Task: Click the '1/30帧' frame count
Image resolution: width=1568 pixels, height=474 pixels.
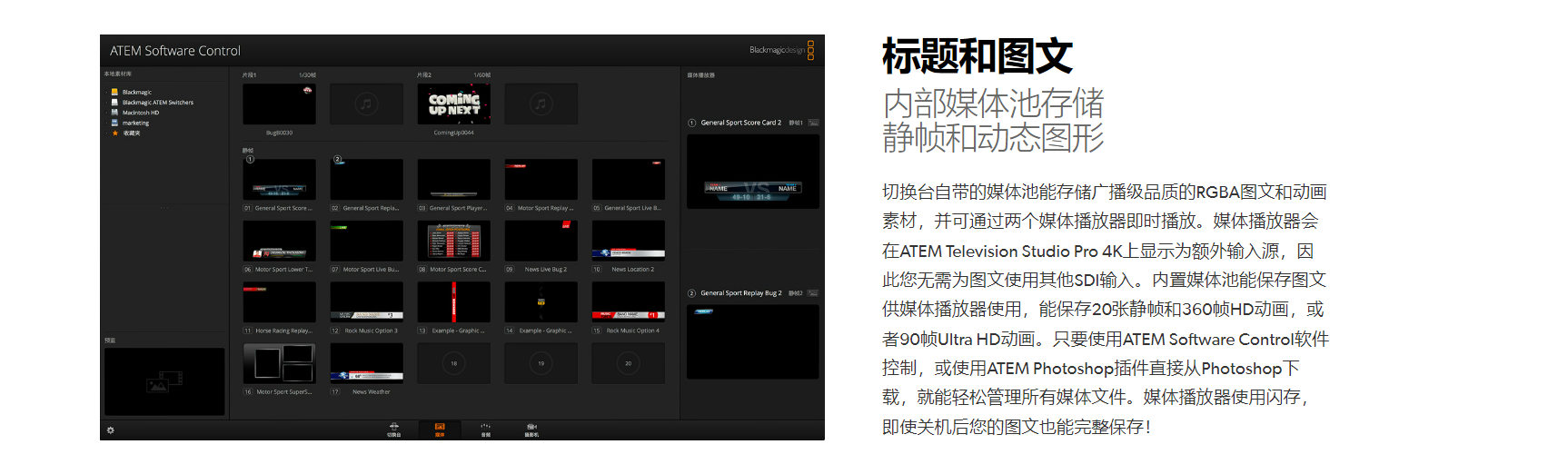Action: pyautogui.click(x=307, y=75)
